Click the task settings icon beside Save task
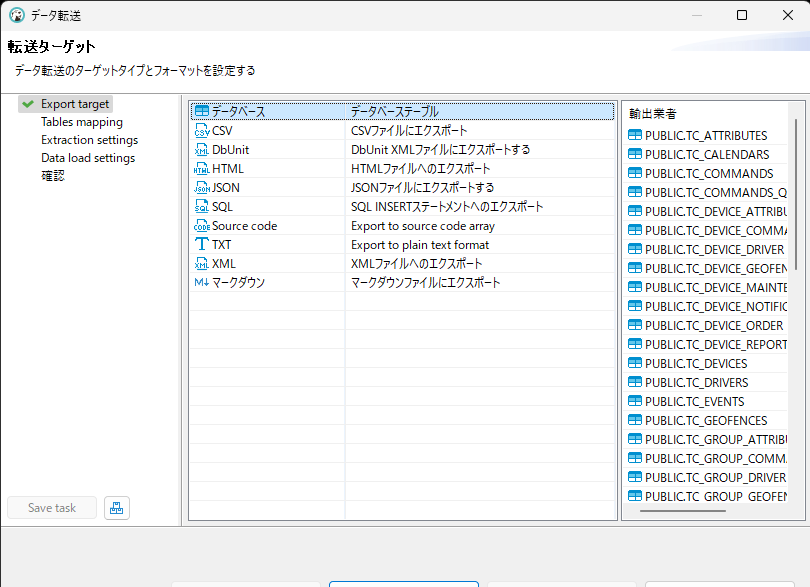 [x=117, y=508]
